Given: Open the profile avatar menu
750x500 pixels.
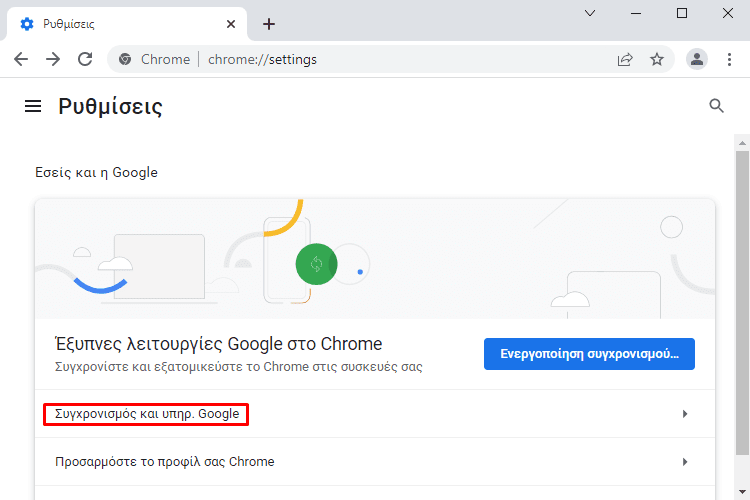Looking at the screenshot, I should click(697, 59).
